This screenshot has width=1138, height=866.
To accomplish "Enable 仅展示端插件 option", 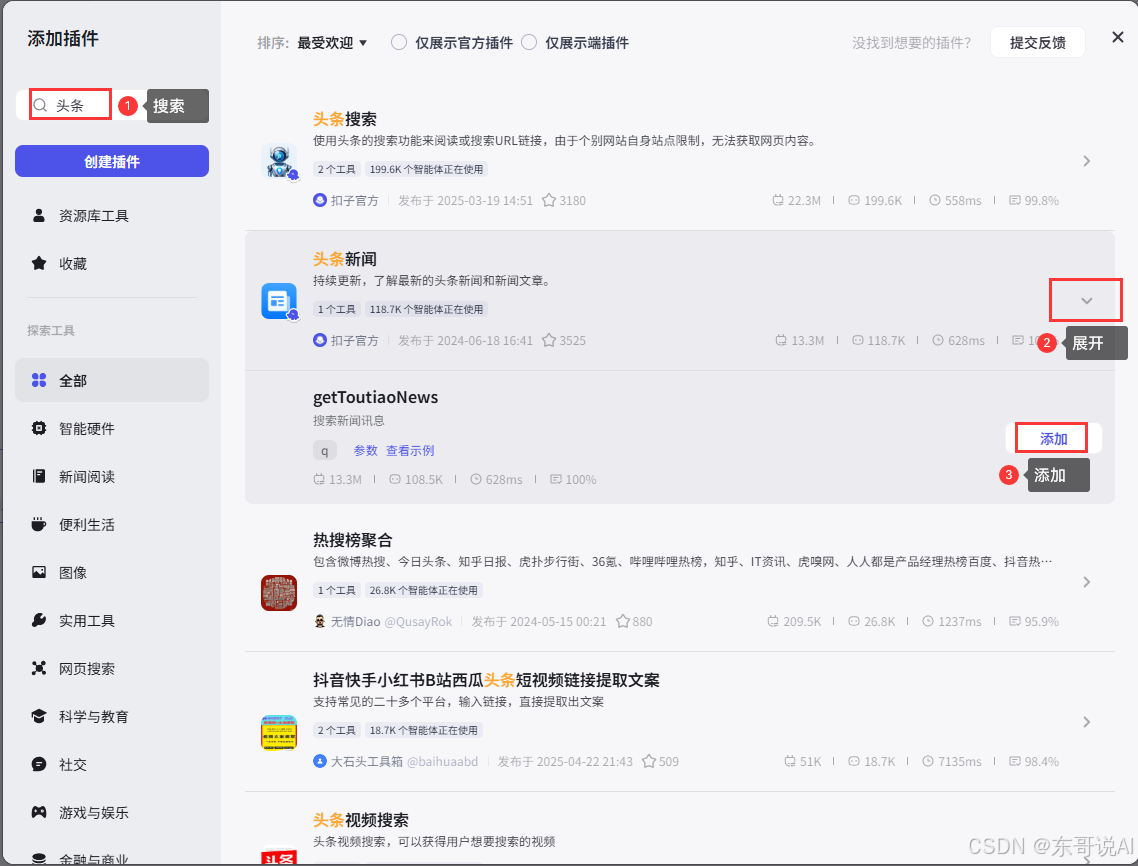I will pyautogui.click(x=529, y=42).
